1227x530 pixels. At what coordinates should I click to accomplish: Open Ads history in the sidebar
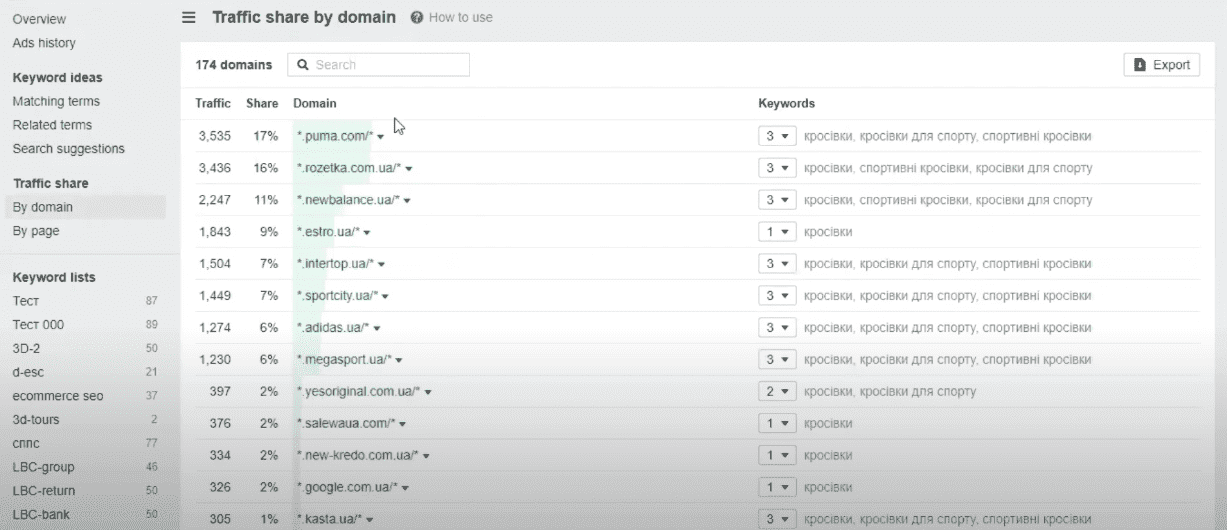44,43
